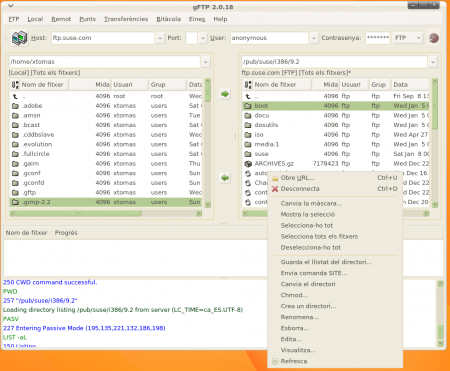The image size is (450, 371).
Task: Open the Port dropdown arrow
Action: point(203,38)
